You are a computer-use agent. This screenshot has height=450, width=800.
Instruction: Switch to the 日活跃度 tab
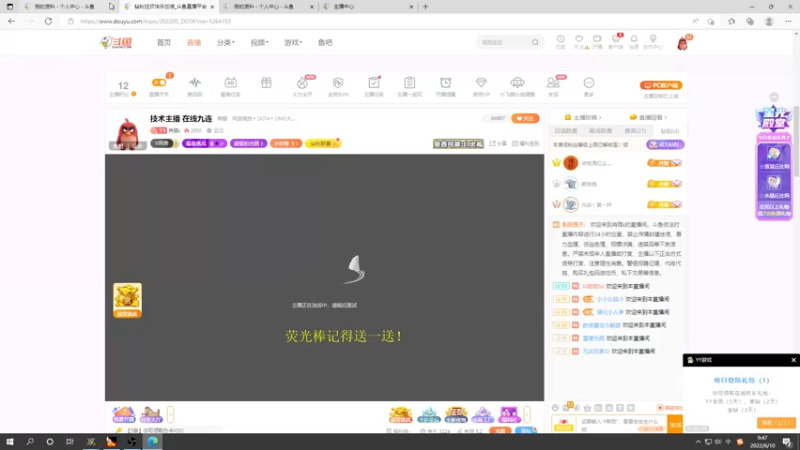click(566, 131)
